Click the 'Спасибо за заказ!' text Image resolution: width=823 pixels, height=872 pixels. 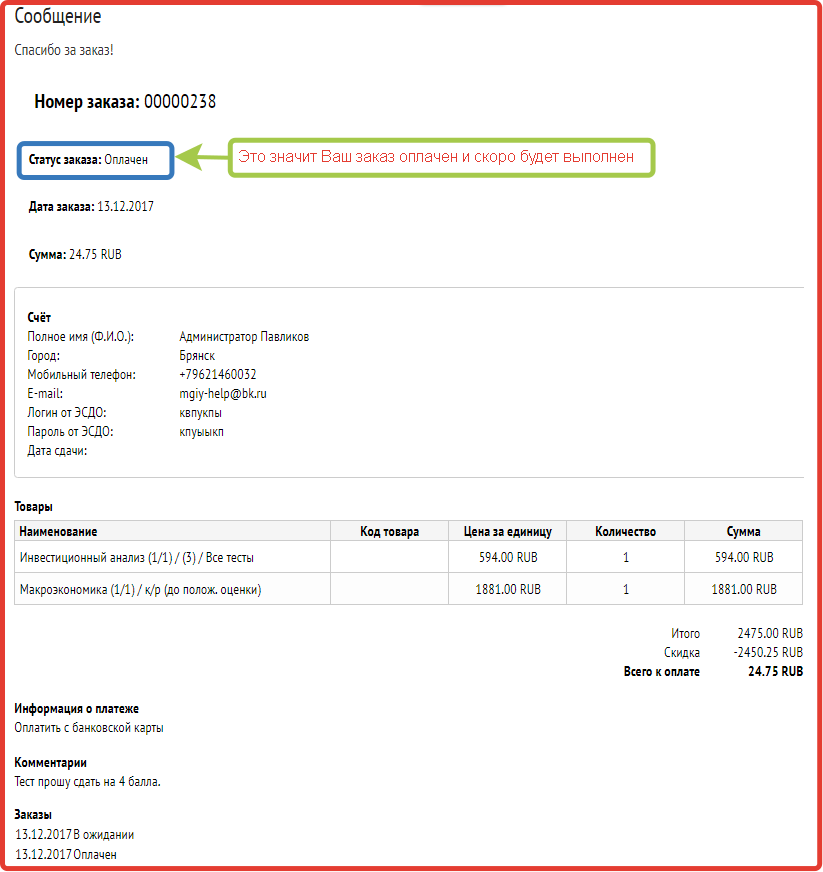64,50
